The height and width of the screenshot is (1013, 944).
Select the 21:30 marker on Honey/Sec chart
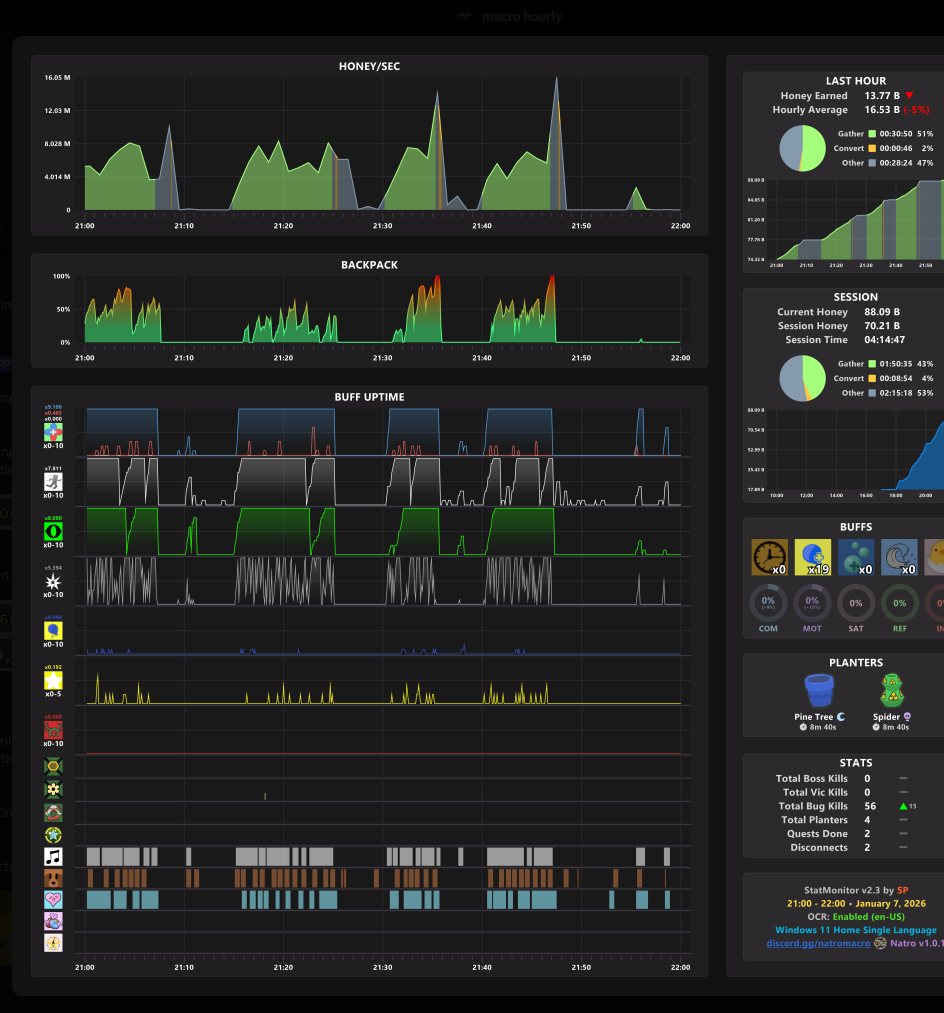[x=383, y=225]
